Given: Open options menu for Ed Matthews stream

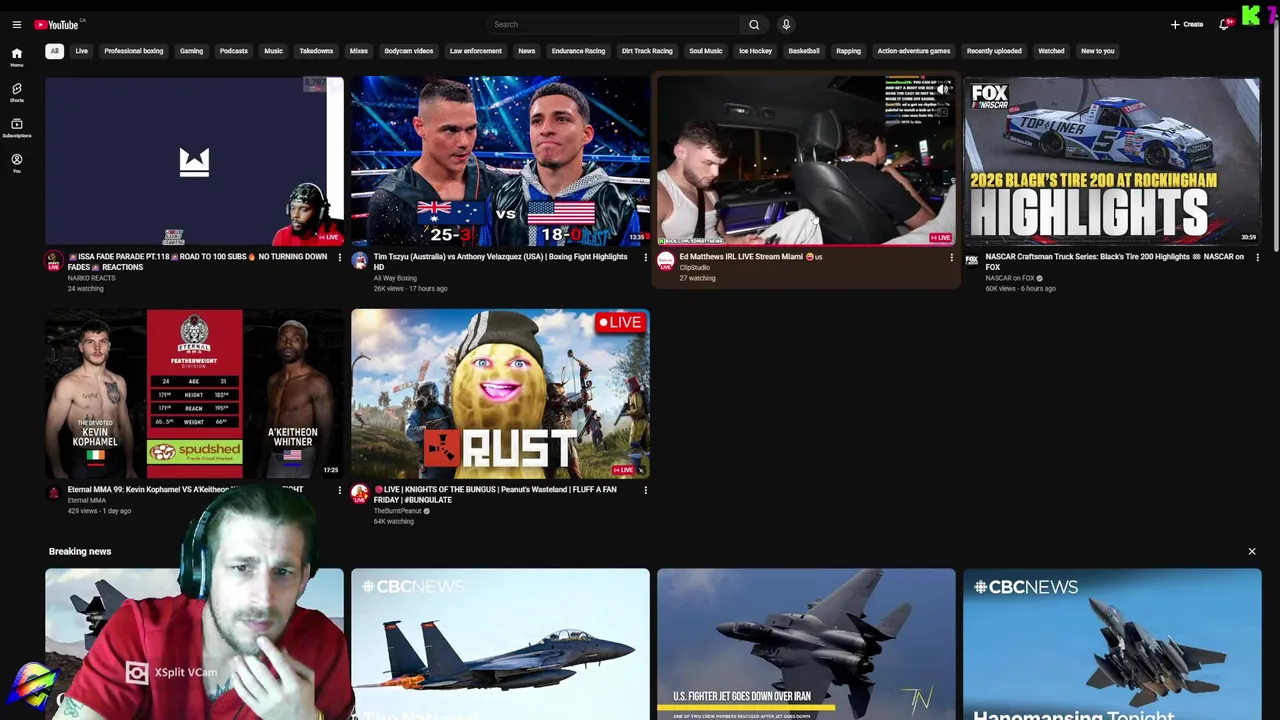Looking at the screenshot, I should tap(951, 257).
